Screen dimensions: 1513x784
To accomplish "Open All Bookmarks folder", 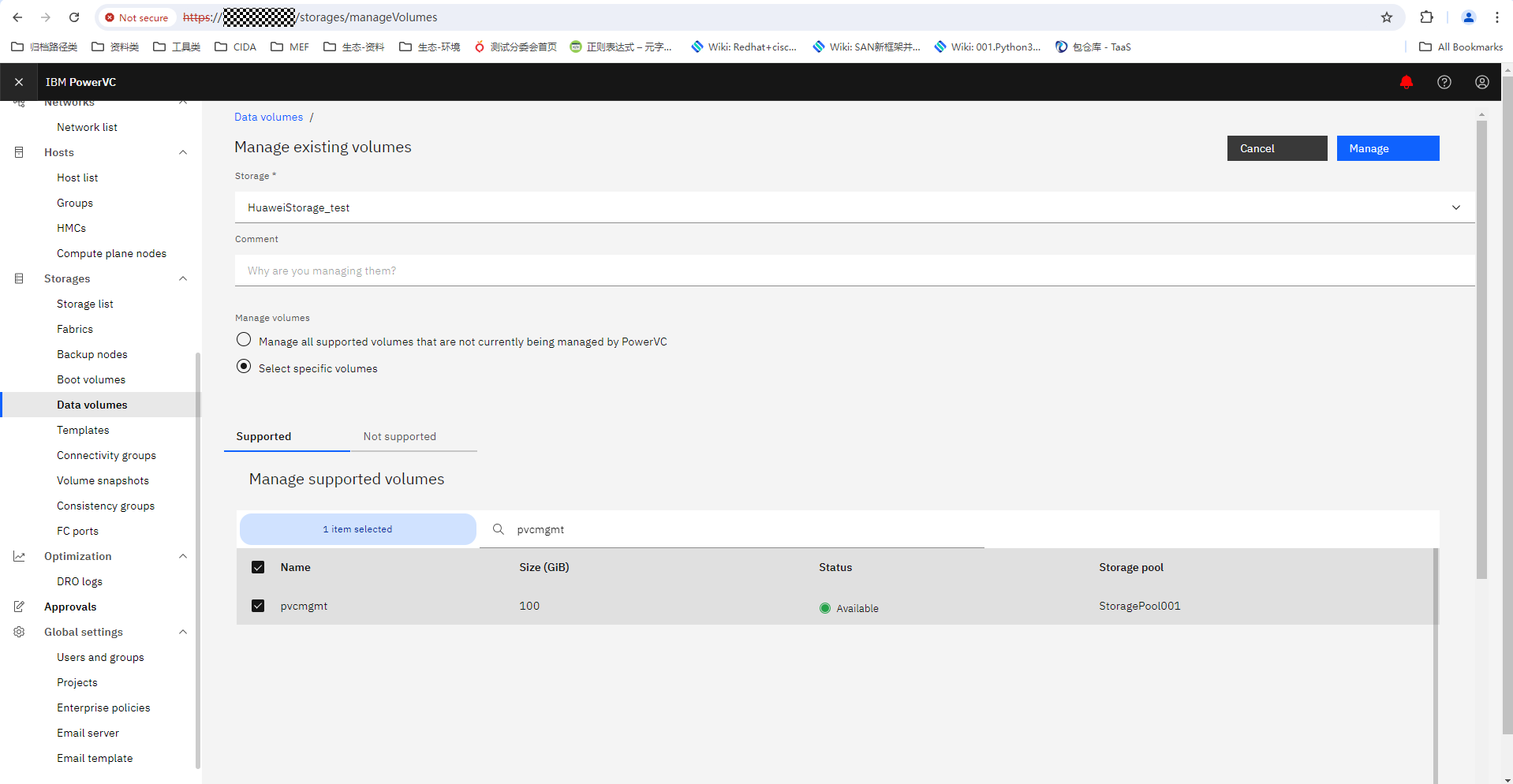I will pyautogui.click(x=1461, y=47).
